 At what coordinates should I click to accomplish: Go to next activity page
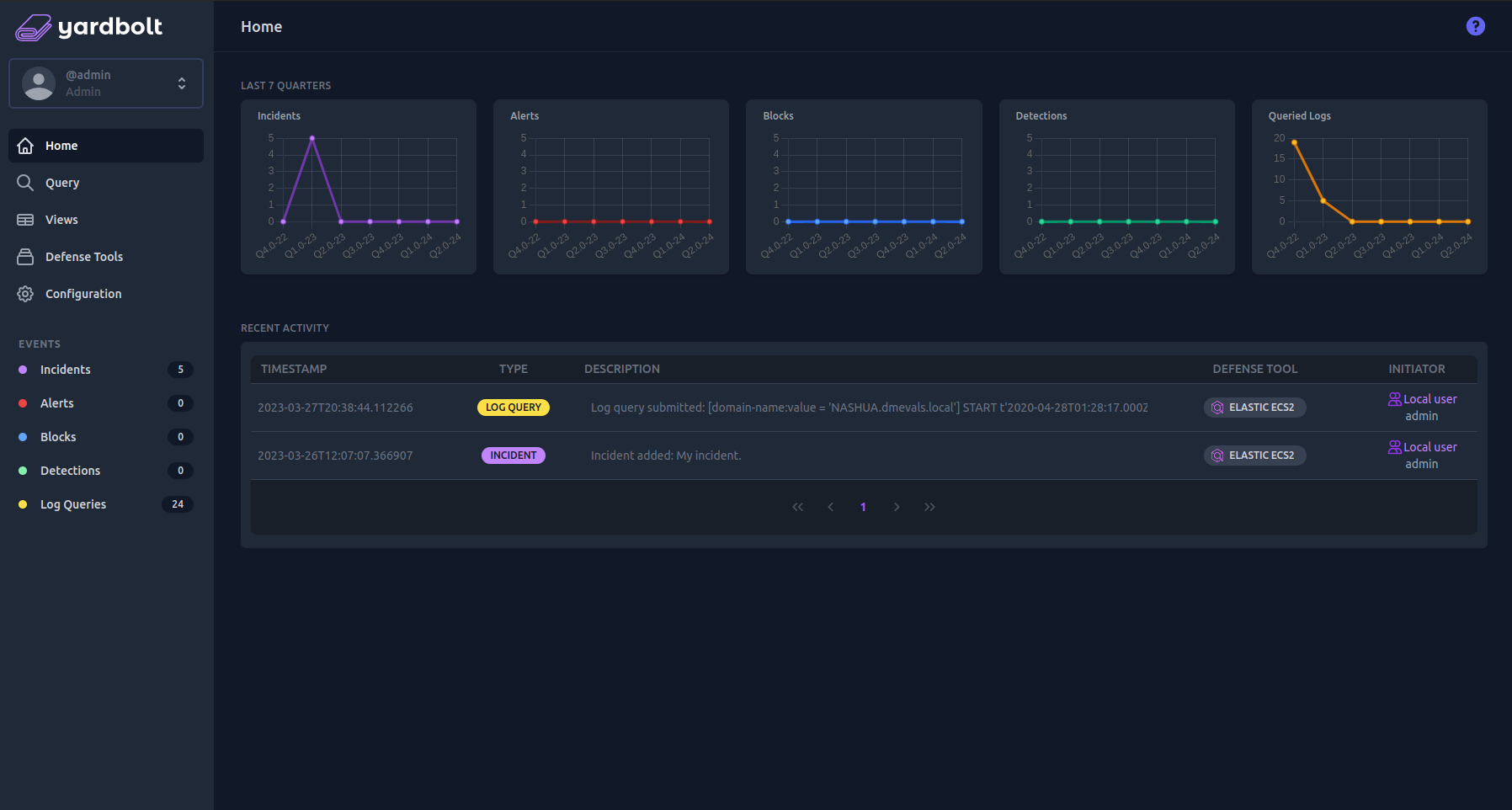[897, 507]
